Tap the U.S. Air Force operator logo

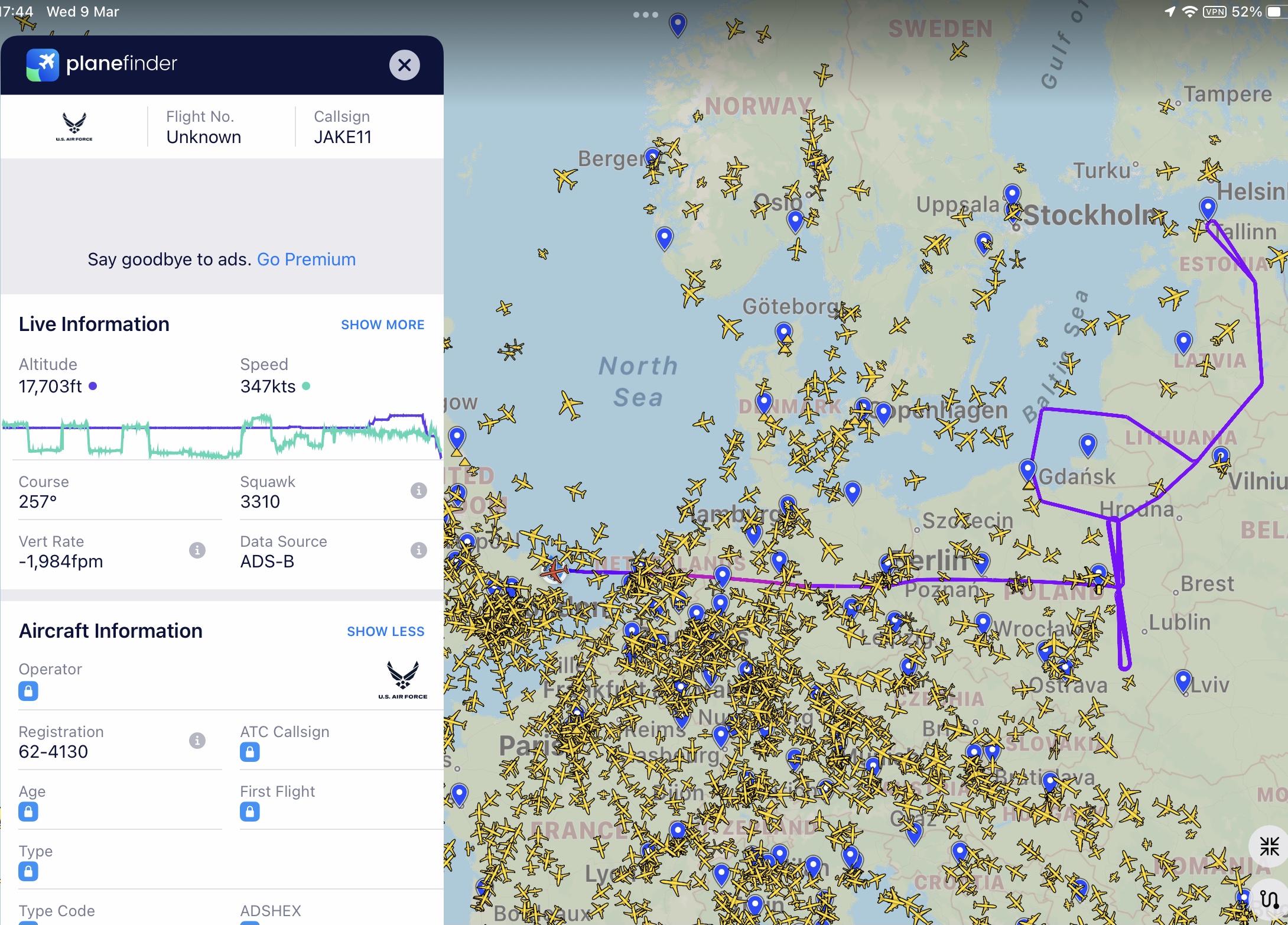point(403,680)
